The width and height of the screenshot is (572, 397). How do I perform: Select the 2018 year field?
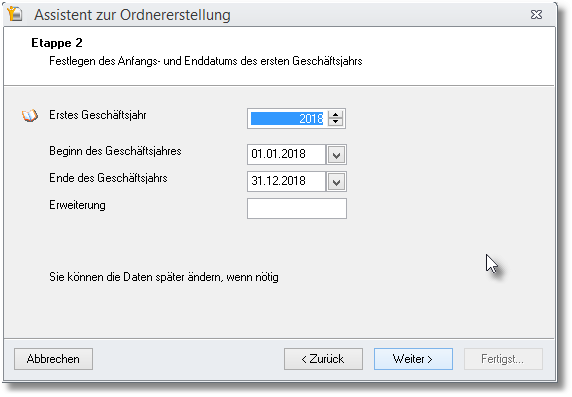(287, 119)
